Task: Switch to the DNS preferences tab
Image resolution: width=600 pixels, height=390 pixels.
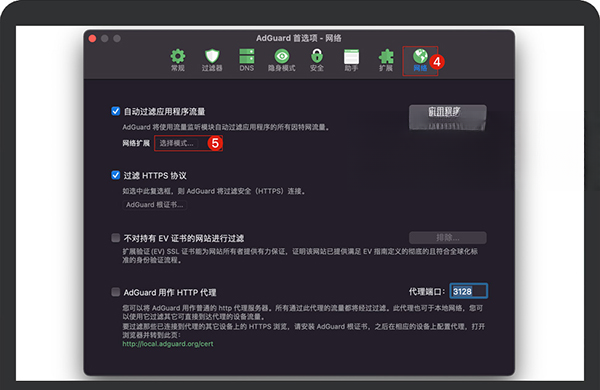Action: (x=246, y=60)
